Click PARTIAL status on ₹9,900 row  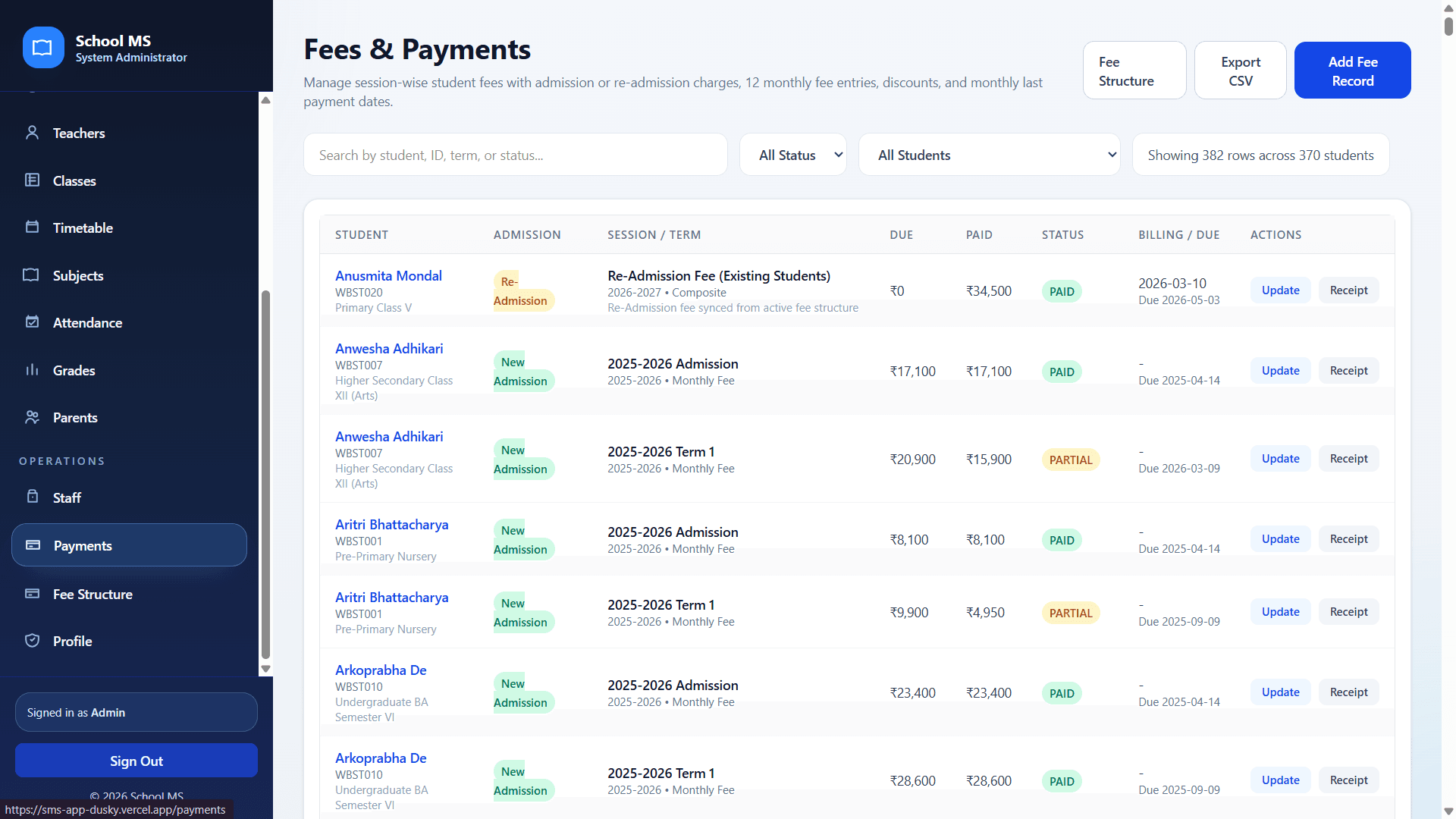(1071, 613)
